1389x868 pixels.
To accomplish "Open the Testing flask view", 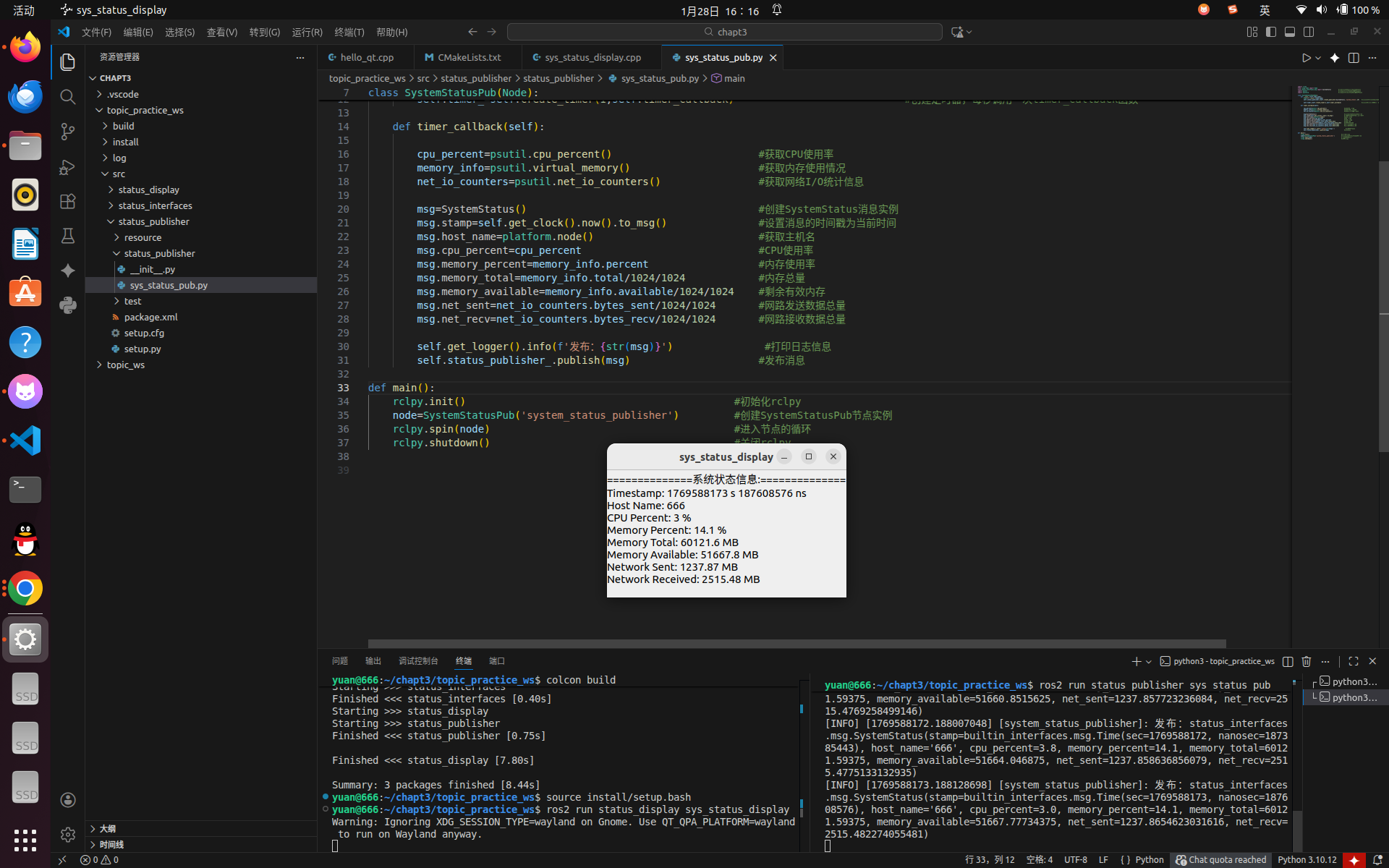I will pyautogui.click(x=67, y=236).
